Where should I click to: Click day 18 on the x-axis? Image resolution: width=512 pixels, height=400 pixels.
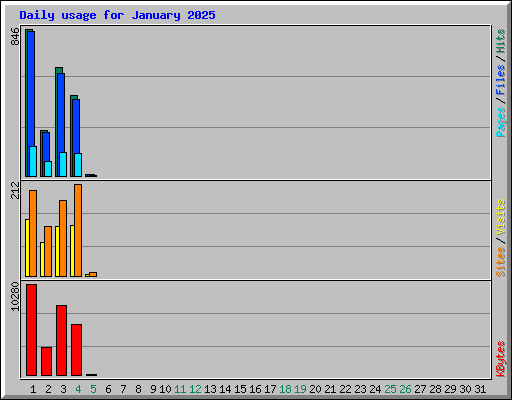(285, 389)
